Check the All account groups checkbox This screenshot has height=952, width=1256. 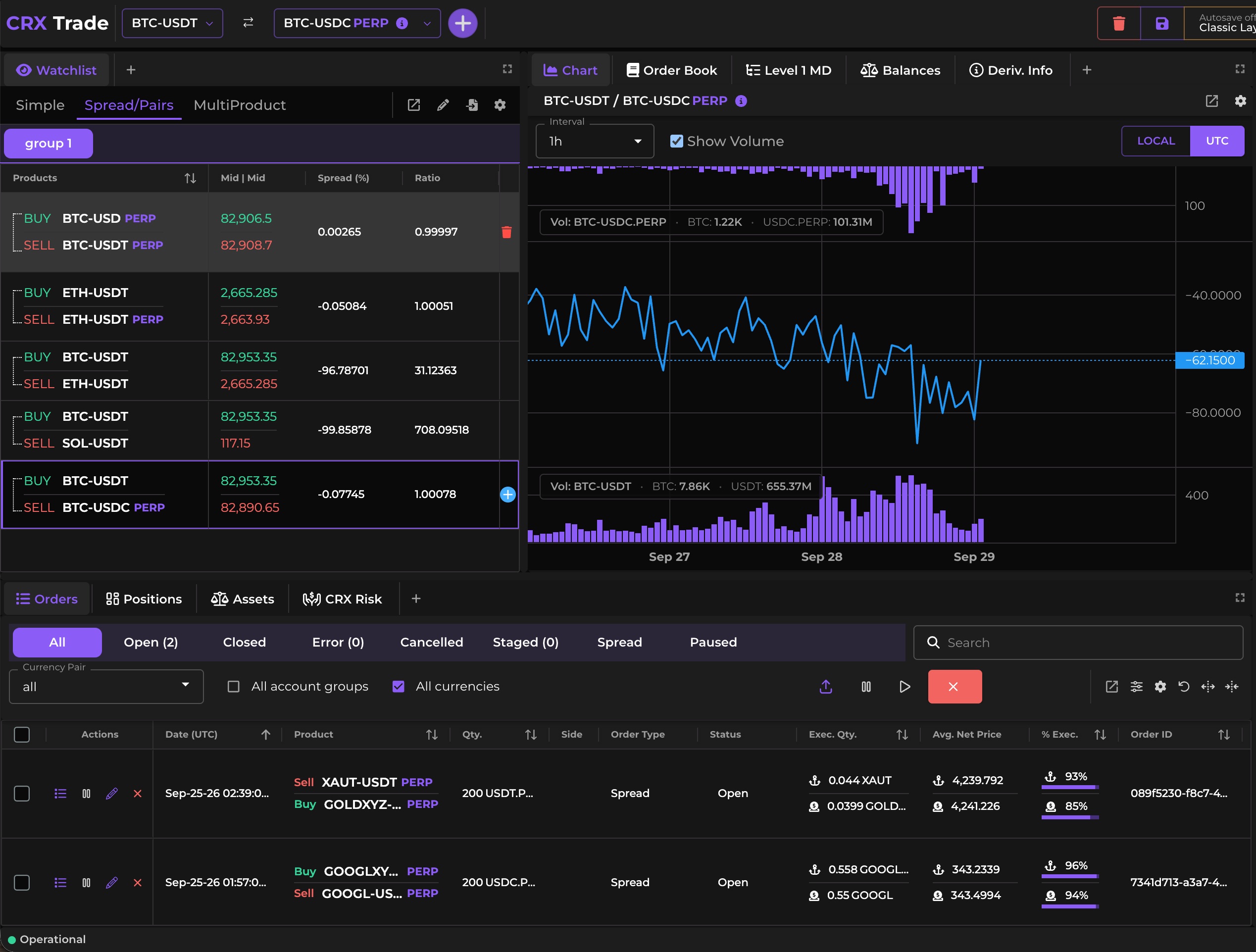233,687
